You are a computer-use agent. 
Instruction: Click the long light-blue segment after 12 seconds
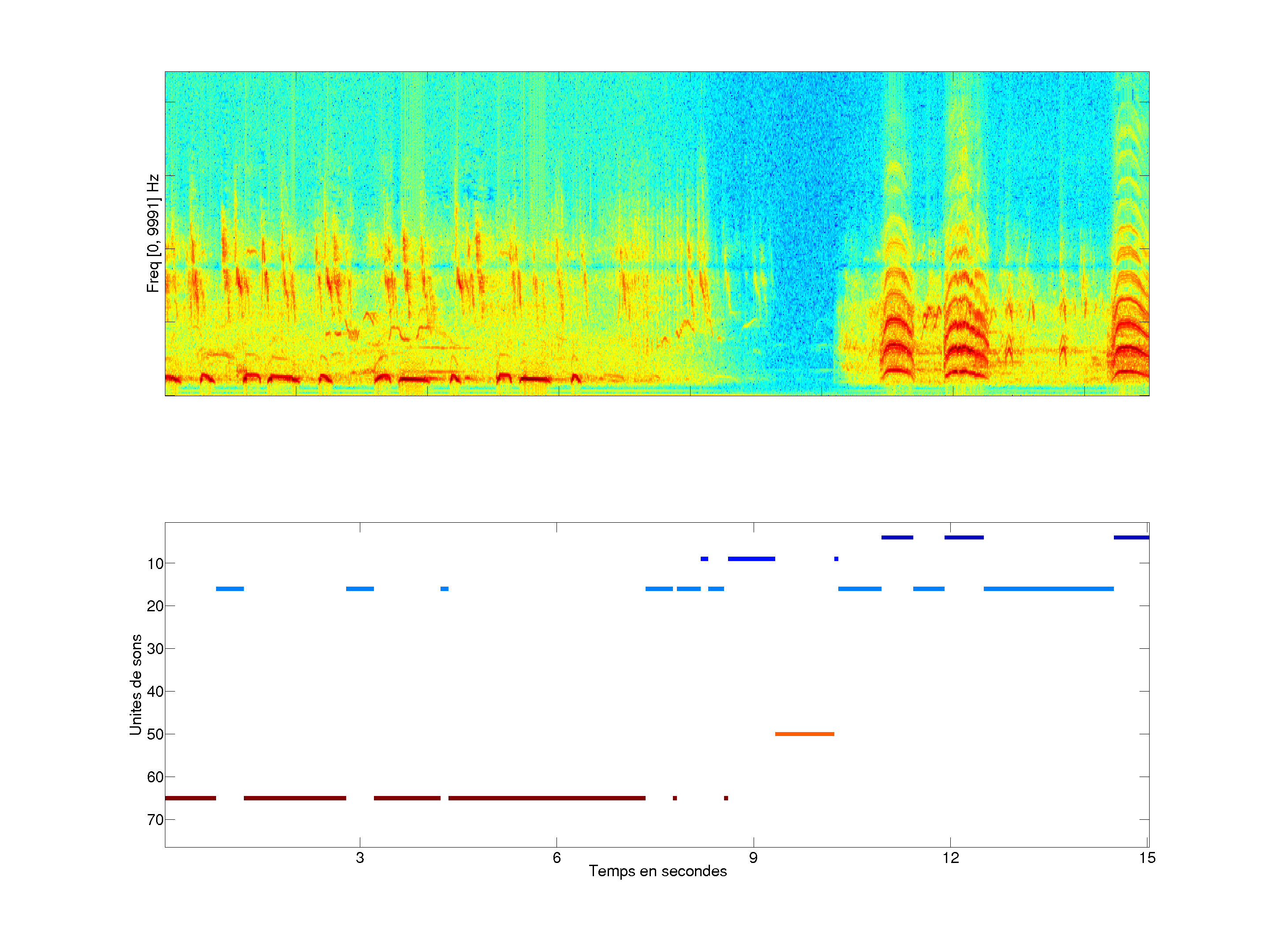(x=1048, y=589)
